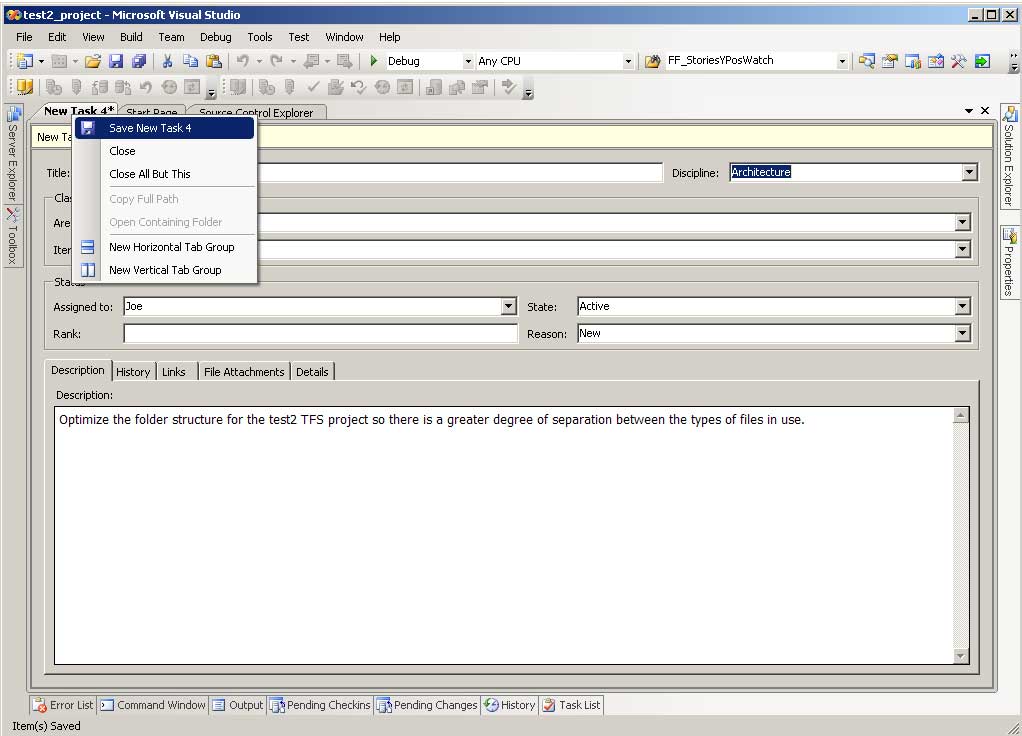Select New Vertical Tab Group

(x=164, y=270)
